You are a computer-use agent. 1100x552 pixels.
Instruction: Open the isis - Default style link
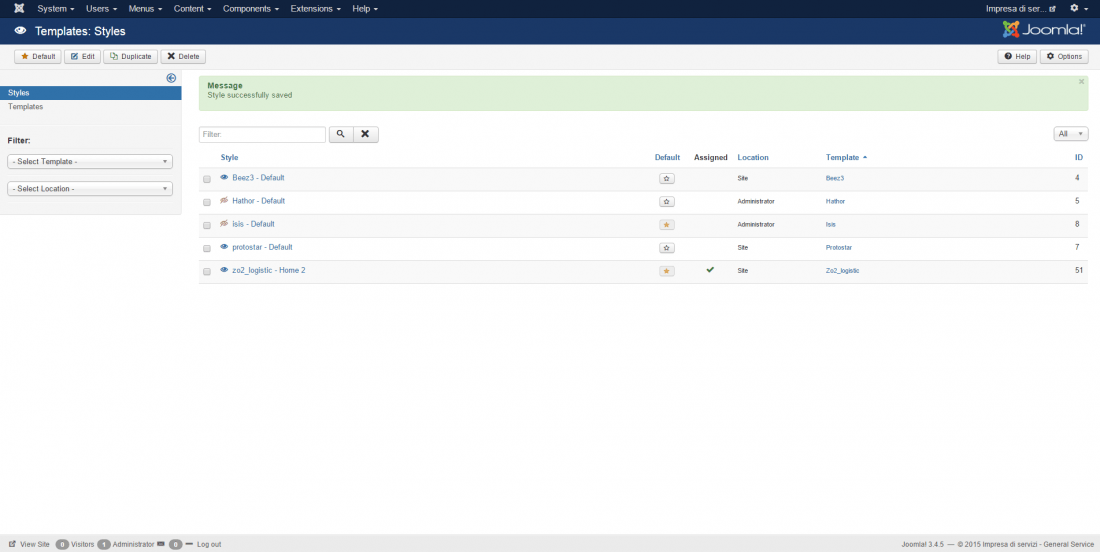tap(253, 224)
